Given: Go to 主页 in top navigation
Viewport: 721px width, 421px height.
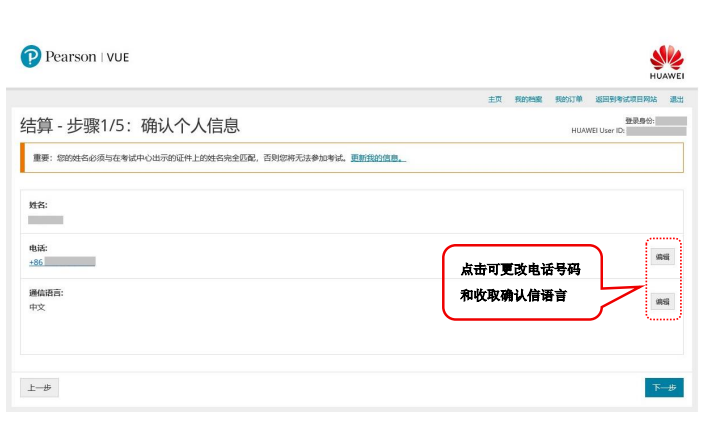Looking at the screenshot, I should pyautogui.click(x=494, y=100).
